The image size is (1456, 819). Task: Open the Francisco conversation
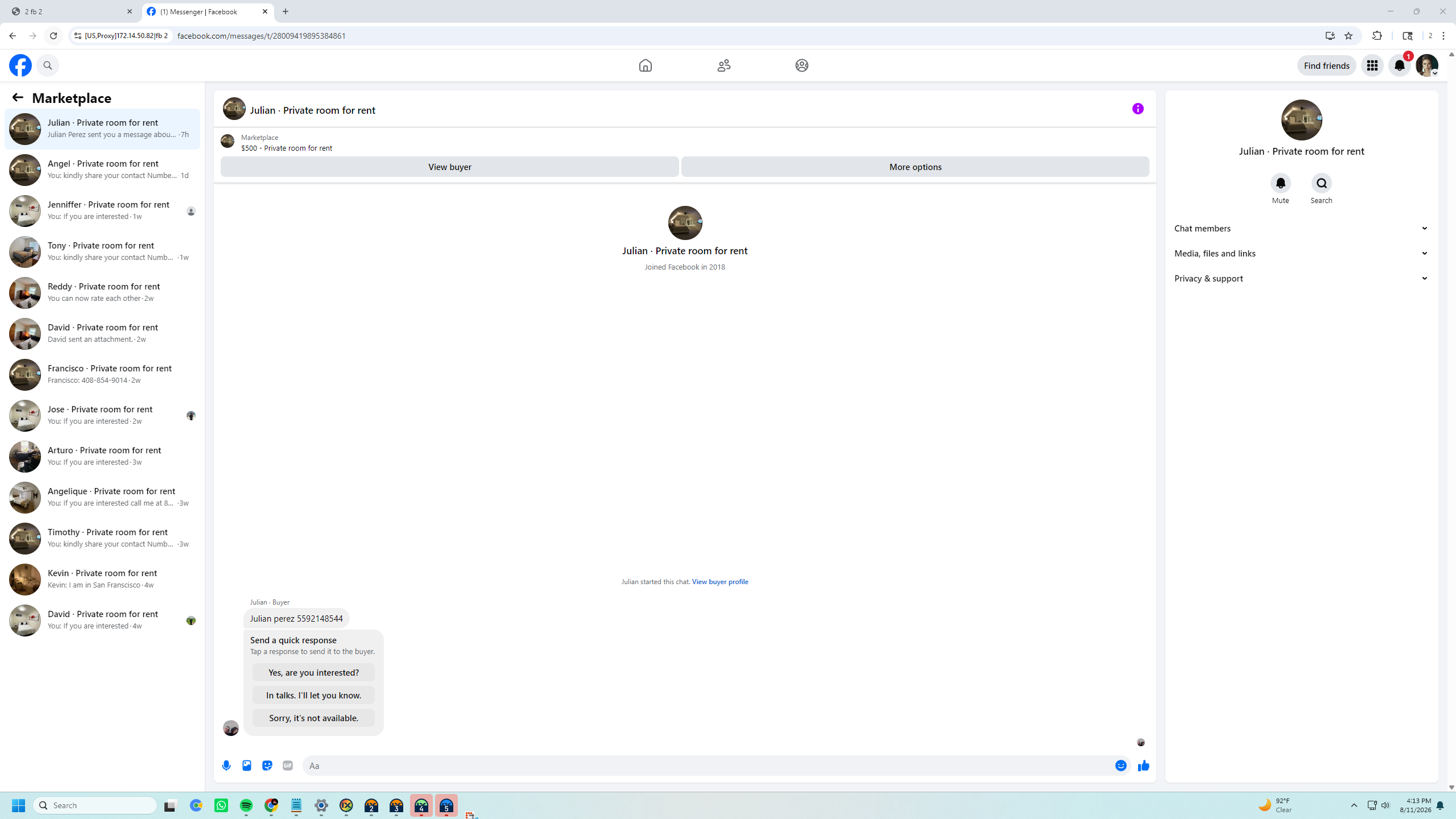(102, 374)
